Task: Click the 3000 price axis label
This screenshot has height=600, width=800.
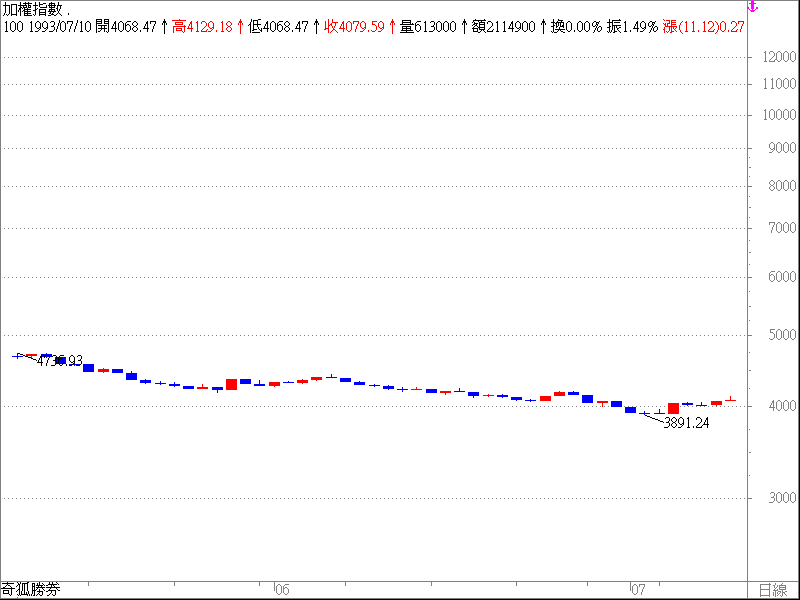Action: pos(779,498)
